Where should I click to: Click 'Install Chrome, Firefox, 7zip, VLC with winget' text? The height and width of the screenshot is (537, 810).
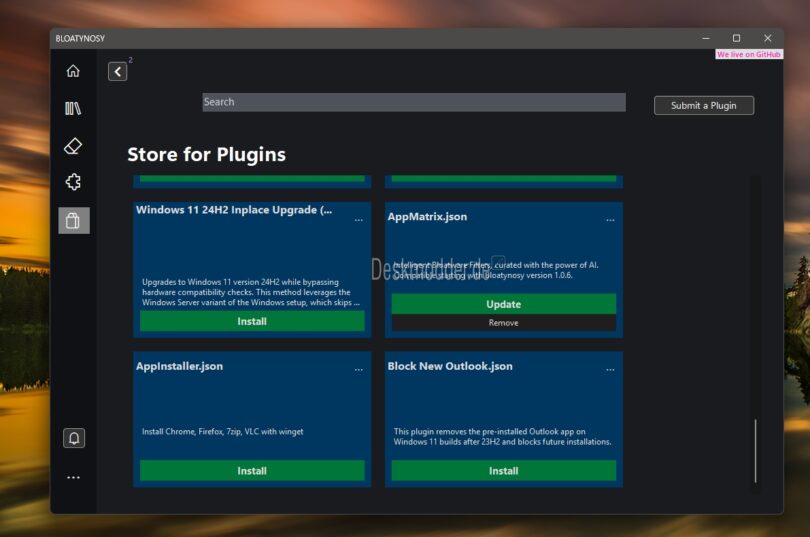223,432
